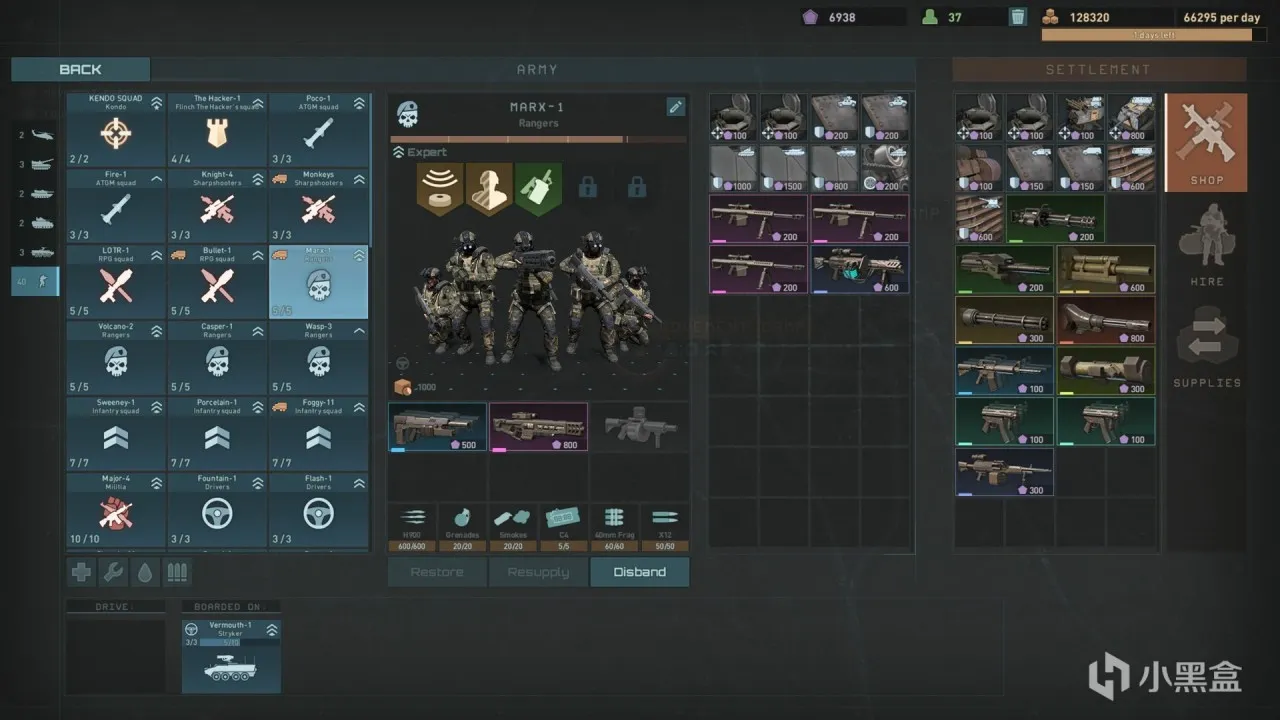
Task: Click the repair wrench icon
Action: coord(113,572)
